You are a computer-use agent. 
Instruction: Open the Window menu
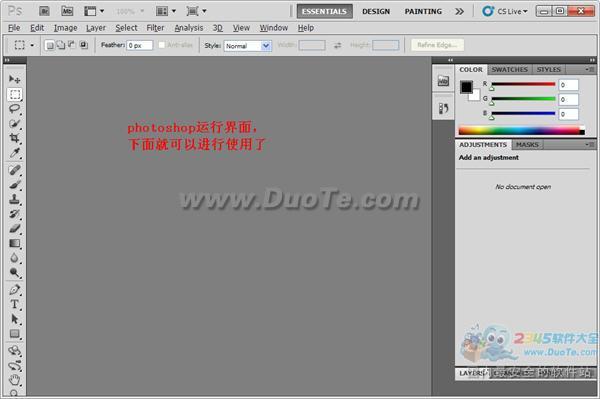274,28
